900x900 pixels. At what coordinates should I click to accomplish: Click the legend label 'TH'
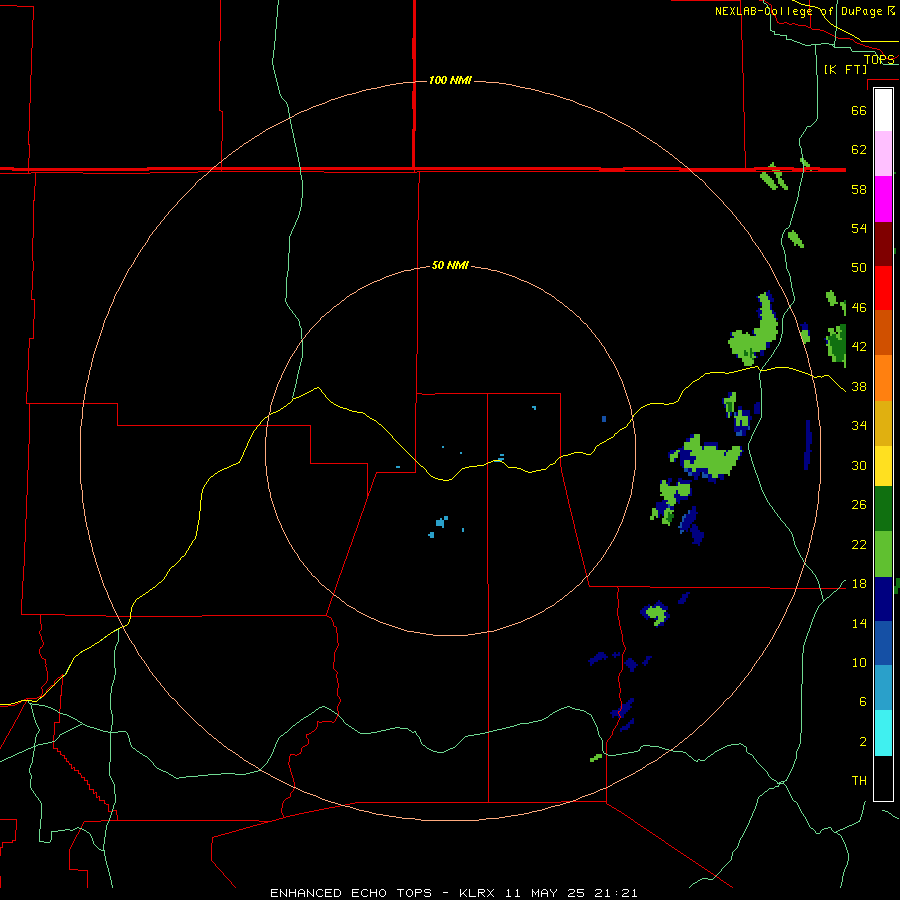pos(859,780)
